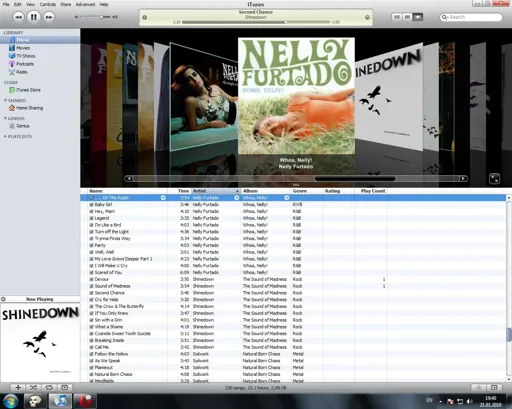
Task: Toggle repeat mode at the bottom bar
Action: (49, 387)
